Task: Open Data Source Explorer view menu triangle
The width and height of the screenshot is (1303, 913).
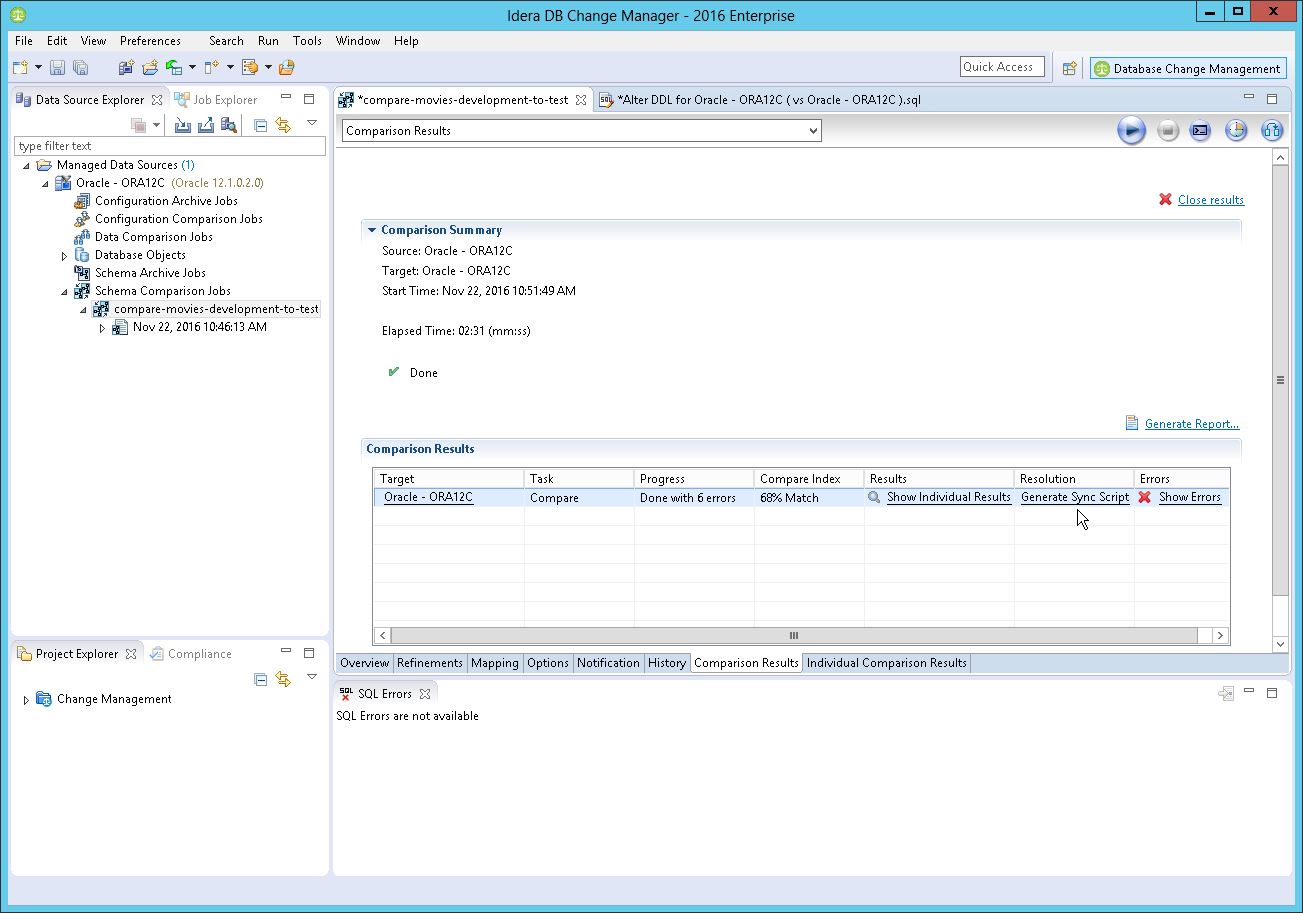Action: coord(312,123)
